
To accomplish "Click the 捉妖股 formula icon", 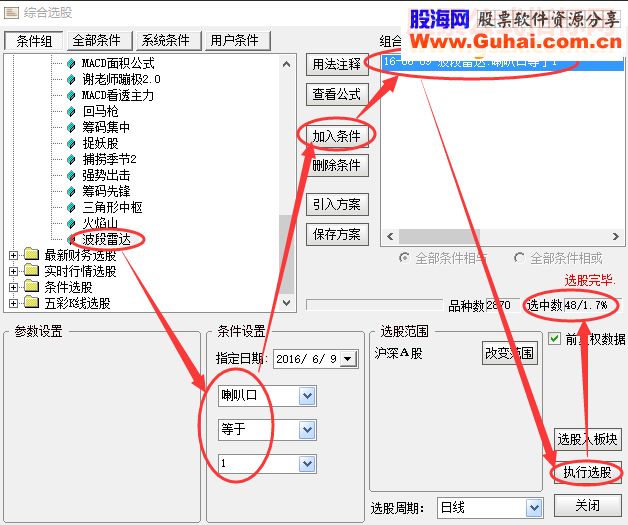I will pyautogui.click(x=71, y=143).
